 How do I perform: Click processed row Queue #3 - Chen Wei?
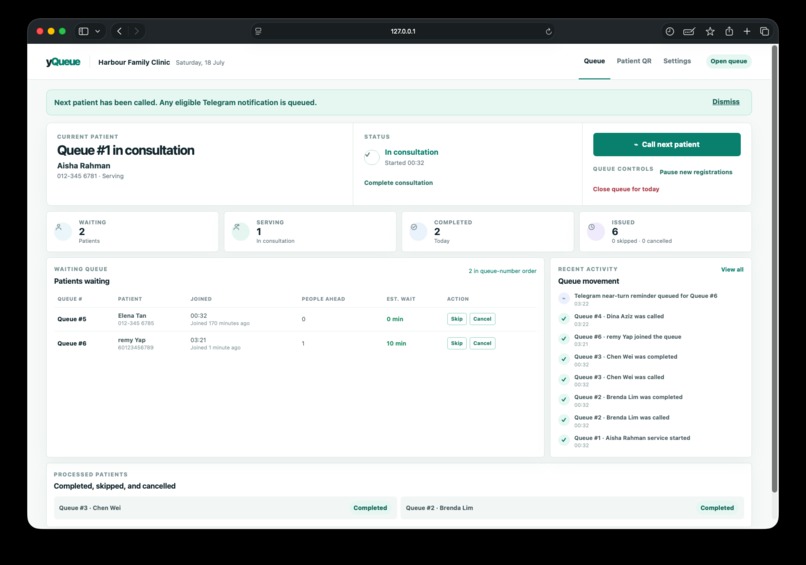point(225,508)
